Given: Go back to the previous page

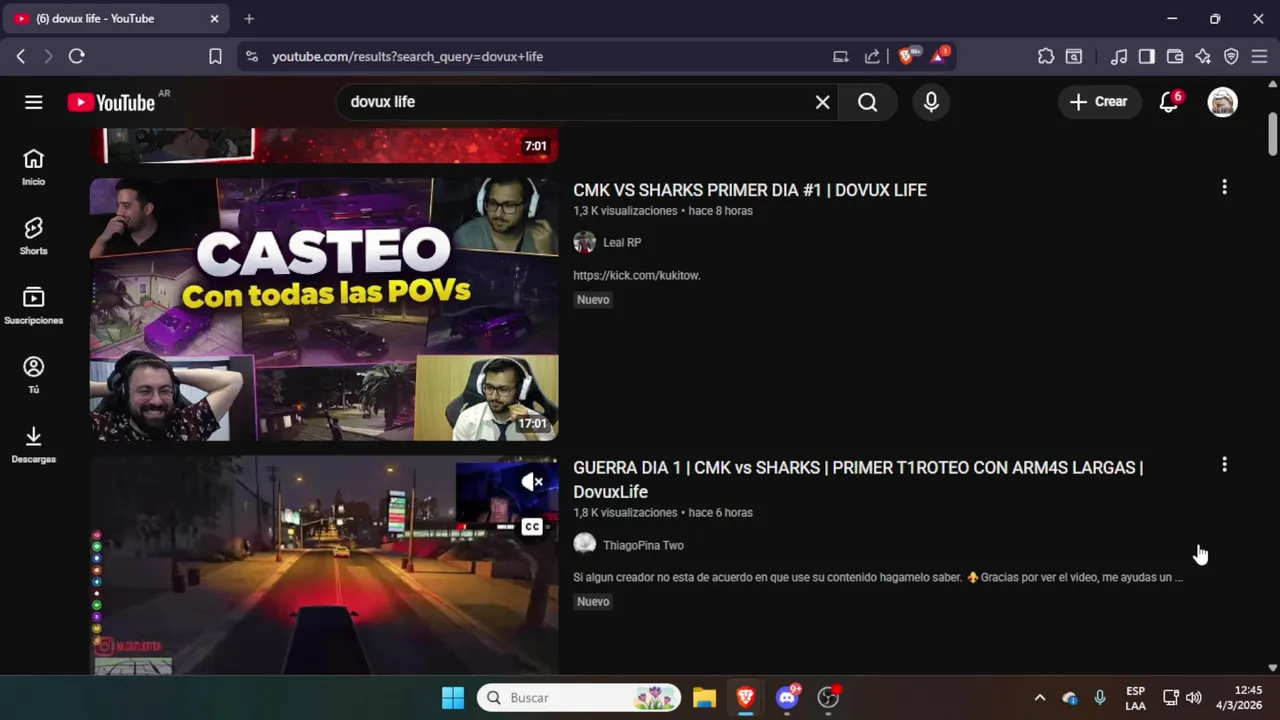Looking at the screenshot, I should pyautogui.click(x=21, y=57).
